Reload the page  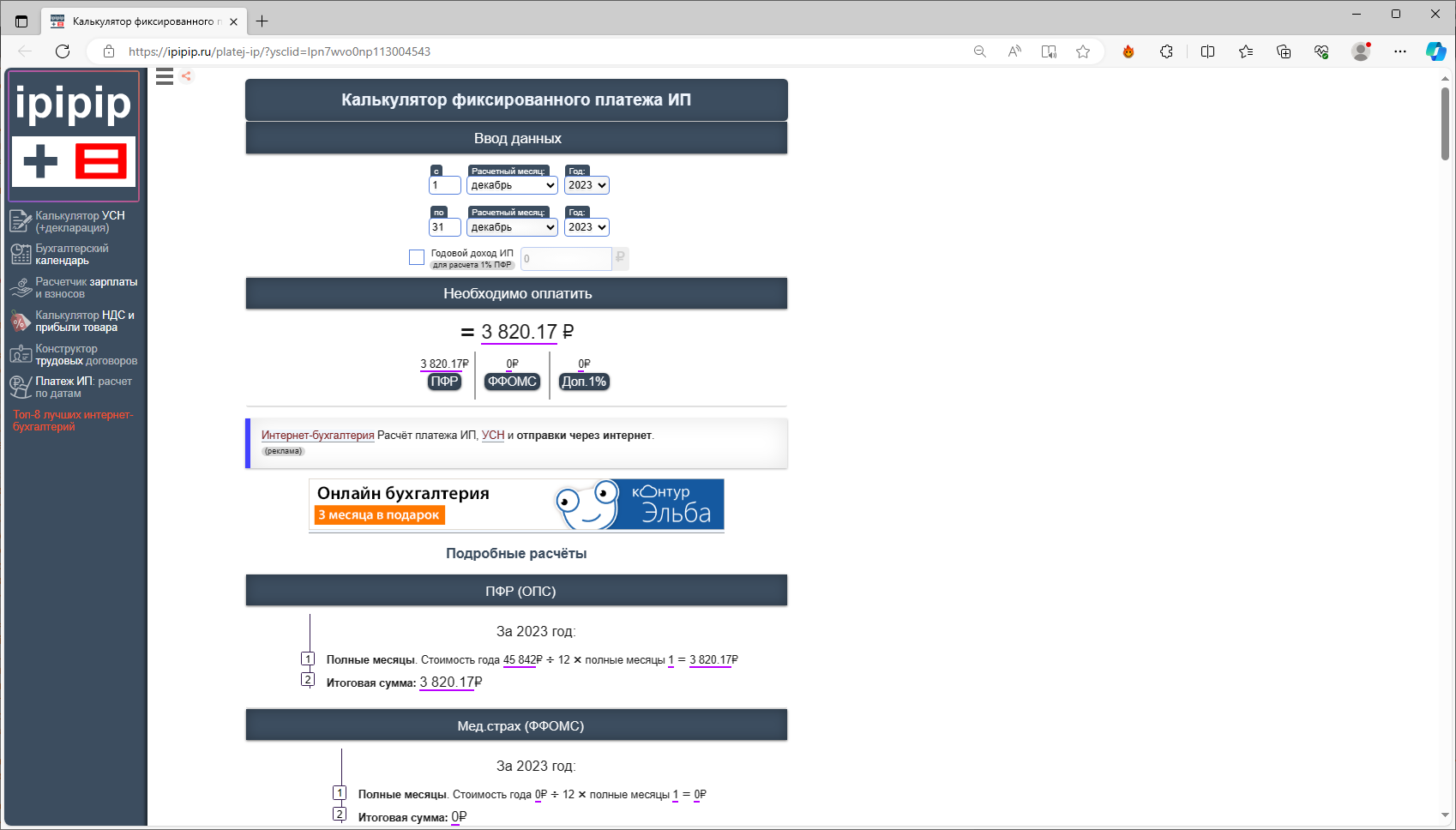click(x=63, y=51)
